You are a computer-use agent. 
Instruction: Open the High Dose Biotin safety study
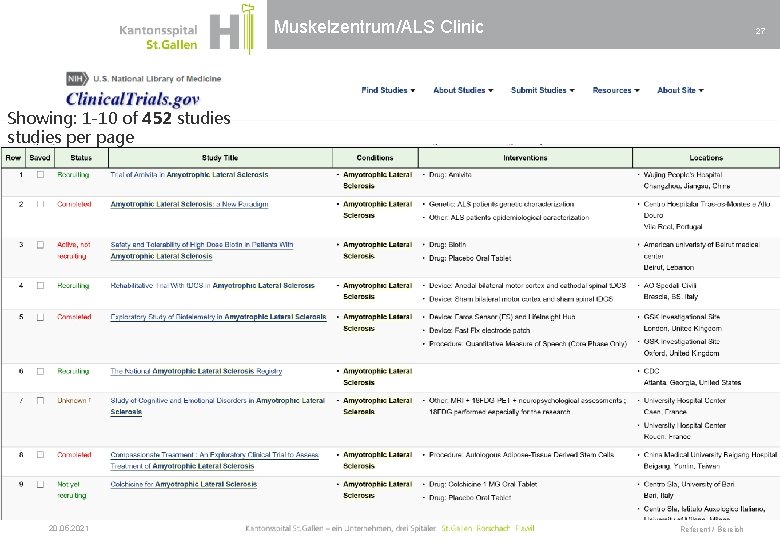click(x=202, y=250)
